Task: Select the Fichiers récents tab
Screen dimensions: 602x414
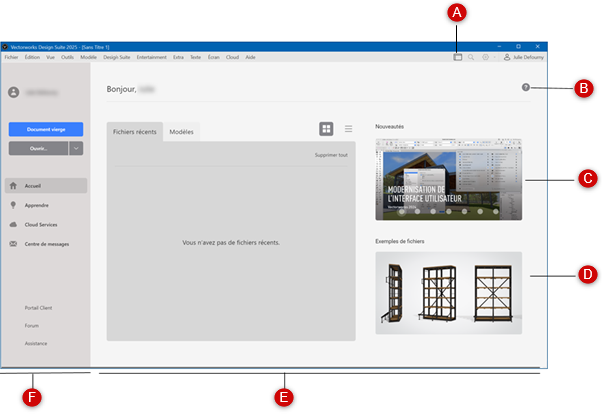Action: (x=134, y=132)
